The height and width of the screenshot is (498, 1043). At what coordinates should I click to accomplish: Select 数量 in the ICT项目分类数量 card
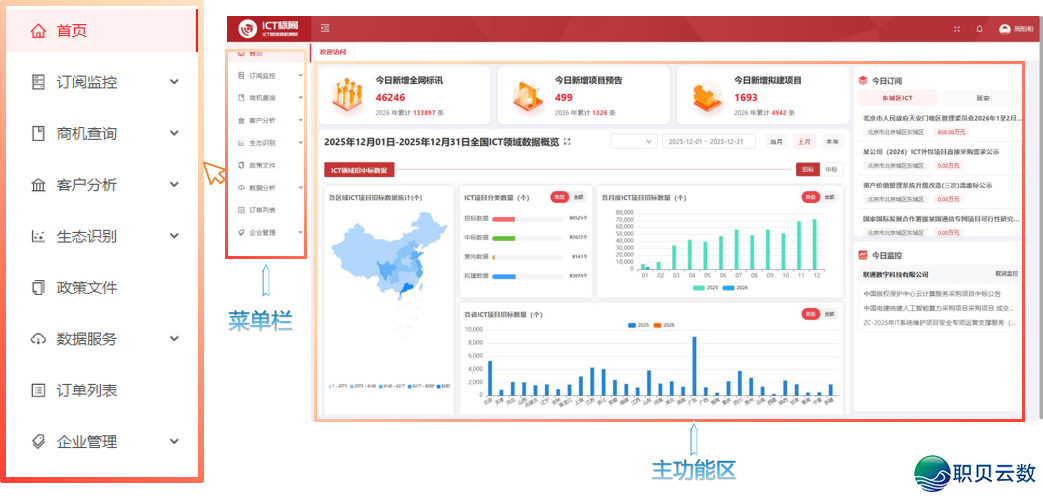tap(559, 197)
